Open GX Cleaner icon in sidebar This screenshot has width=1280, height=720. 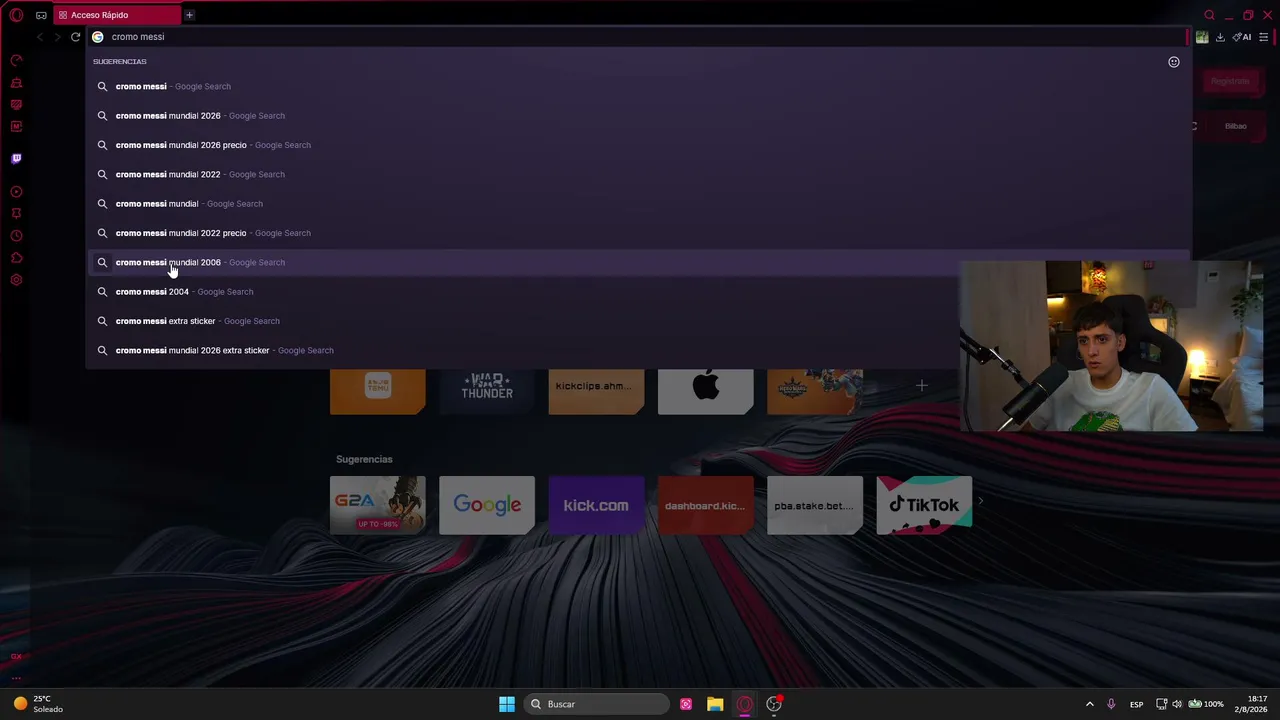tap(16, 83)
